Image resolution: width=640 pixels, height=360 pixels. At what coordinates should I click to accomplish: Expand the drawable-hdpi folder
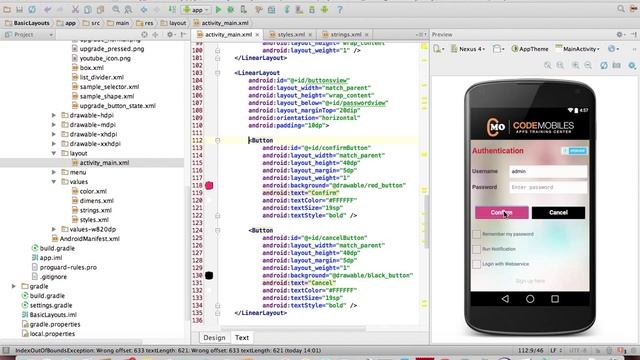53,116
